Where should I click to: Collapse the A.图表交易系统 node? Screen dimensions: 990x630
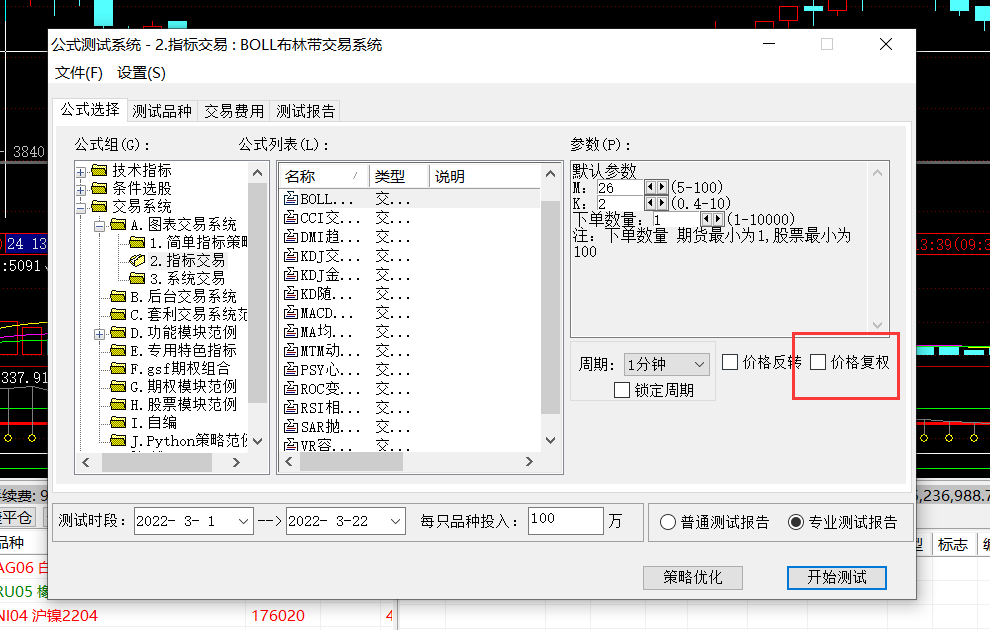click(x=99, y=226)
